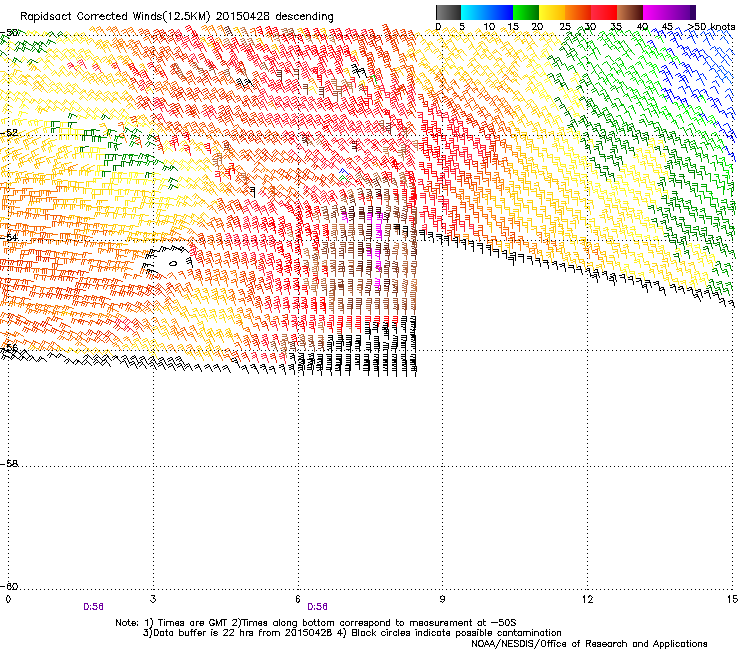740x650 pixels.
Task: Pick the orange 25-30 knots legend color
Action: tap(578, 12)
